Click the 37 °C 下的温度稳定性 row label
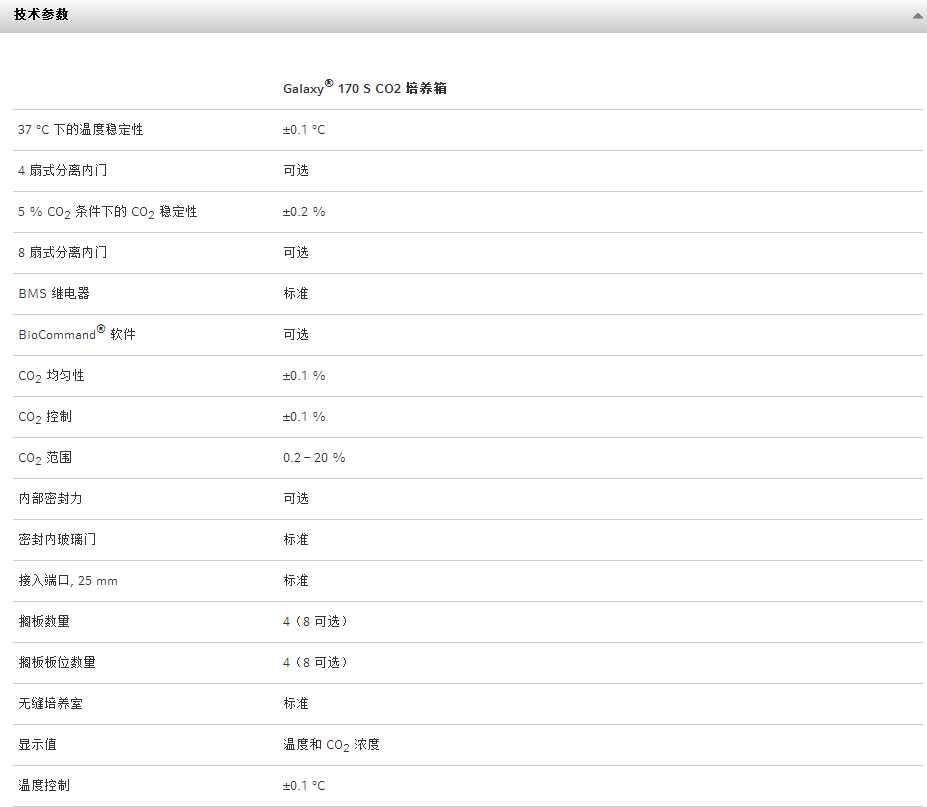The width and height of the screenshot is (927, 807). [x=81, y=130]
